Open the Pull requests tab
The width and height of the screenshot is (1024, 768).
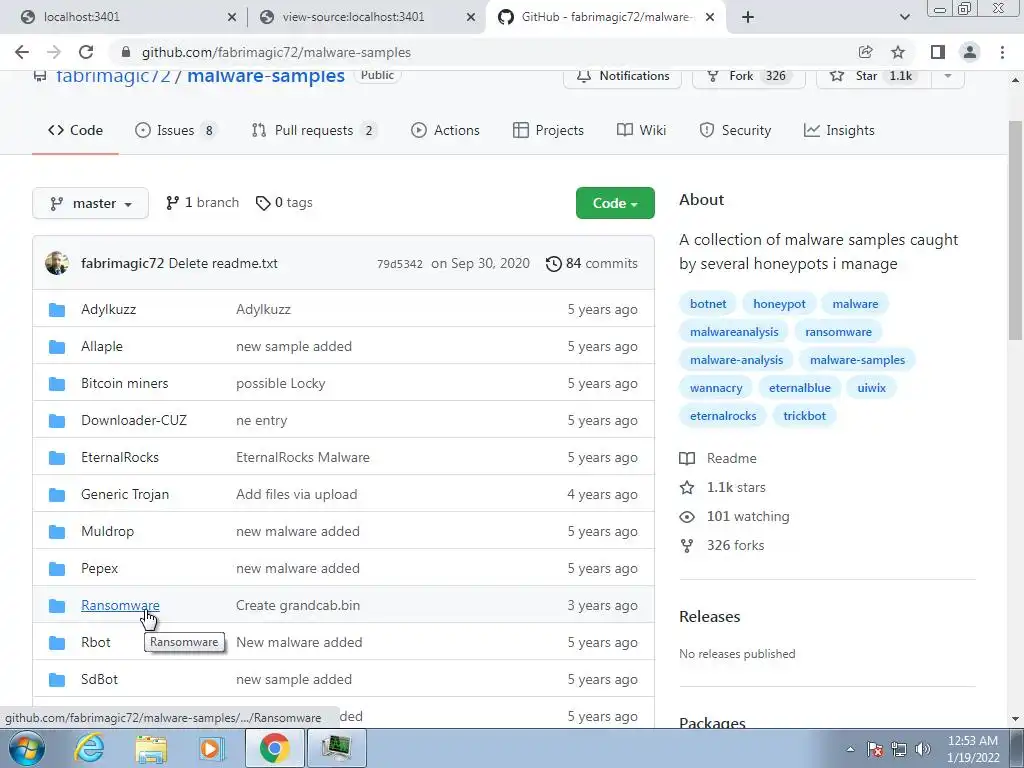(314, 131)
